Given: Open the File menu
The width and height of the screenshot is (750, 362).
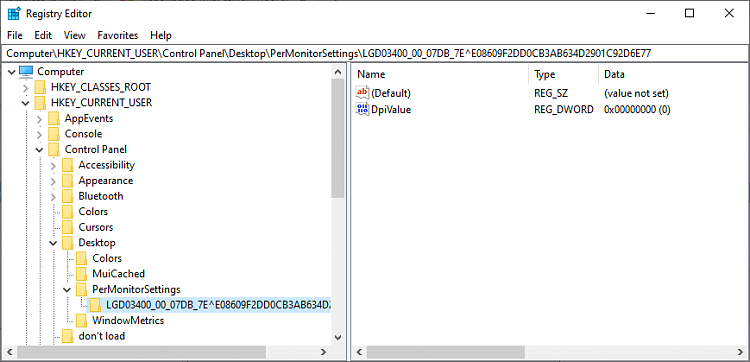Looking at the screenshot, I should pos(15,35).
